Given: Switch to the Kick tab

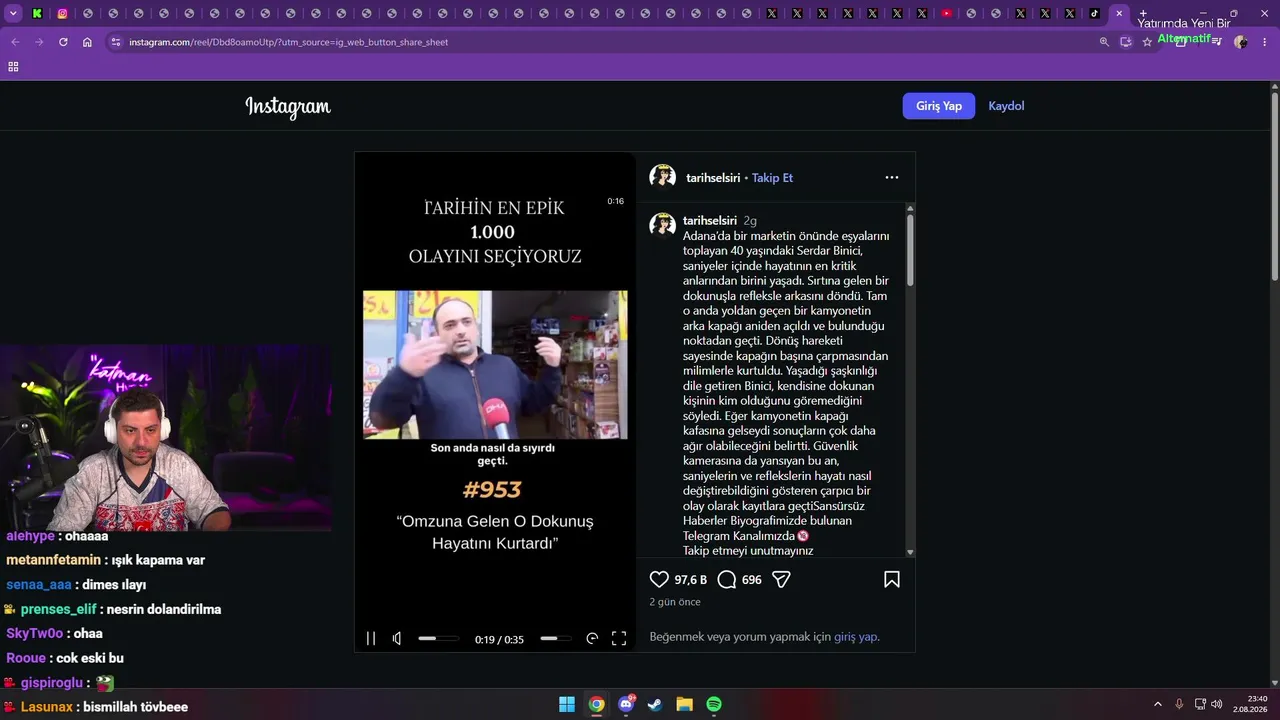Looking at the screenshot, I should (37, 14).
